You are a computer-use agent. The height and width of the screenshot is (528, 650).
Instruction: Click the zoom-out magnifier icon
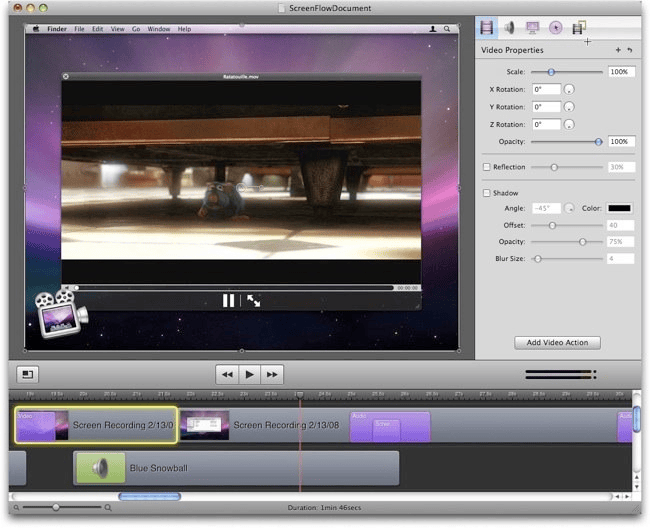pyautogui.click(x=16, y=508)
